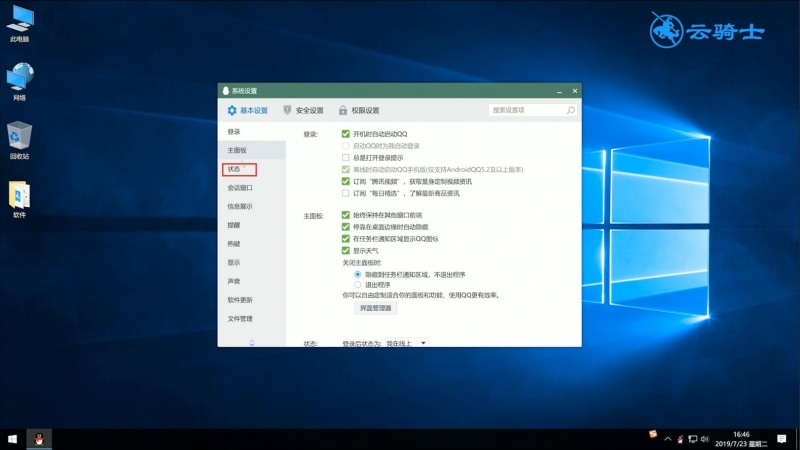Check 订阅每日精选 checkbox
The image size is (800, 450).
[345, 193]
